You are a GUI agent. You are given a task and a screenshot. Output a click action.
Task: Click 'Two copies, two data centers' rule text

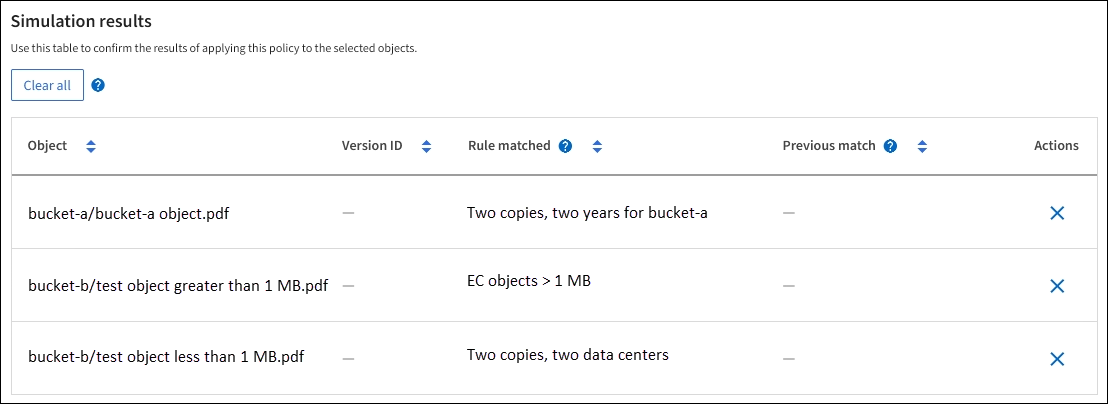pyautogui.click(x=567, y=354)
